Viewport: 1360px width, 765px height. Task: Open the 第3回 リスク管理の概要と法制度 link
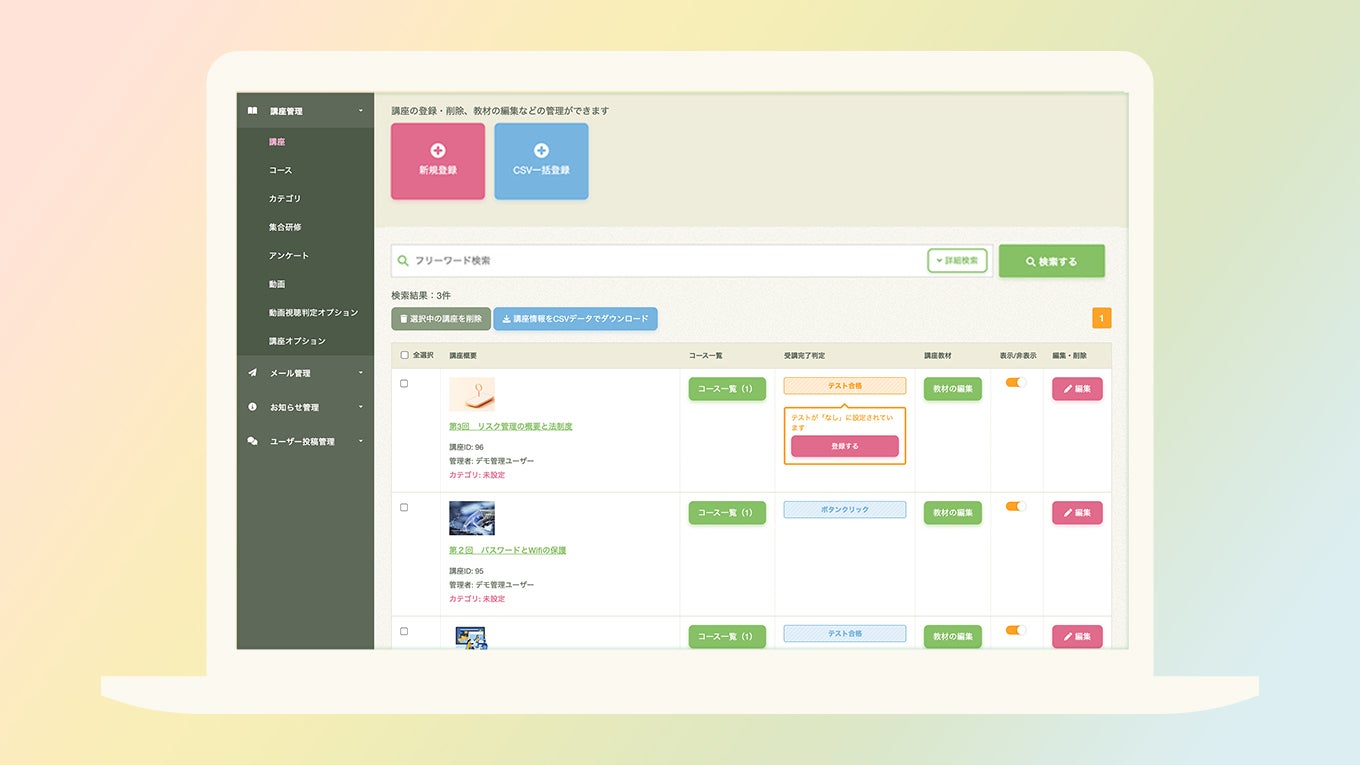510,427
